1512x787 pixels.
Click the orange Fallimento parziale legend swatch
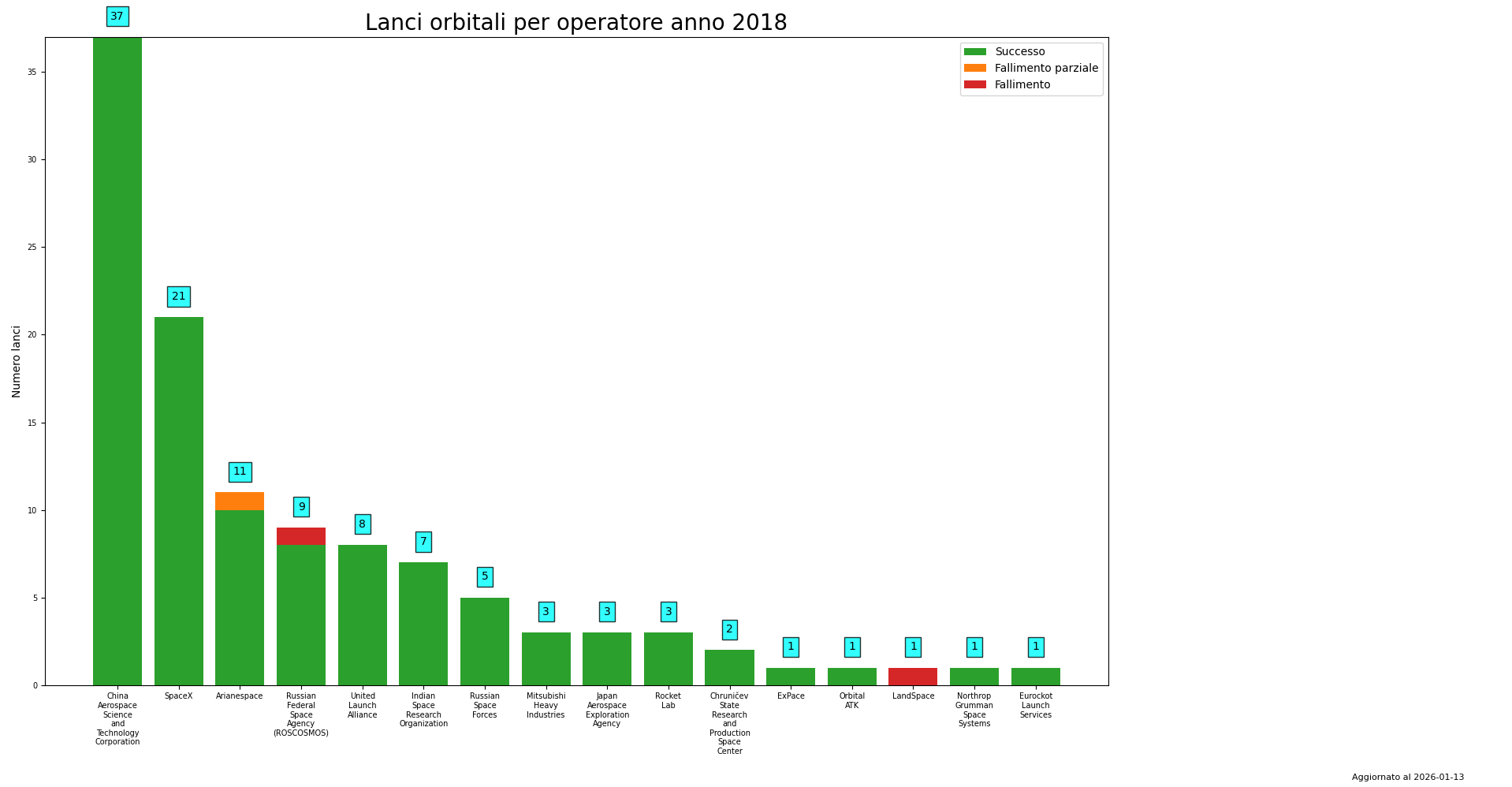[974, 69]
